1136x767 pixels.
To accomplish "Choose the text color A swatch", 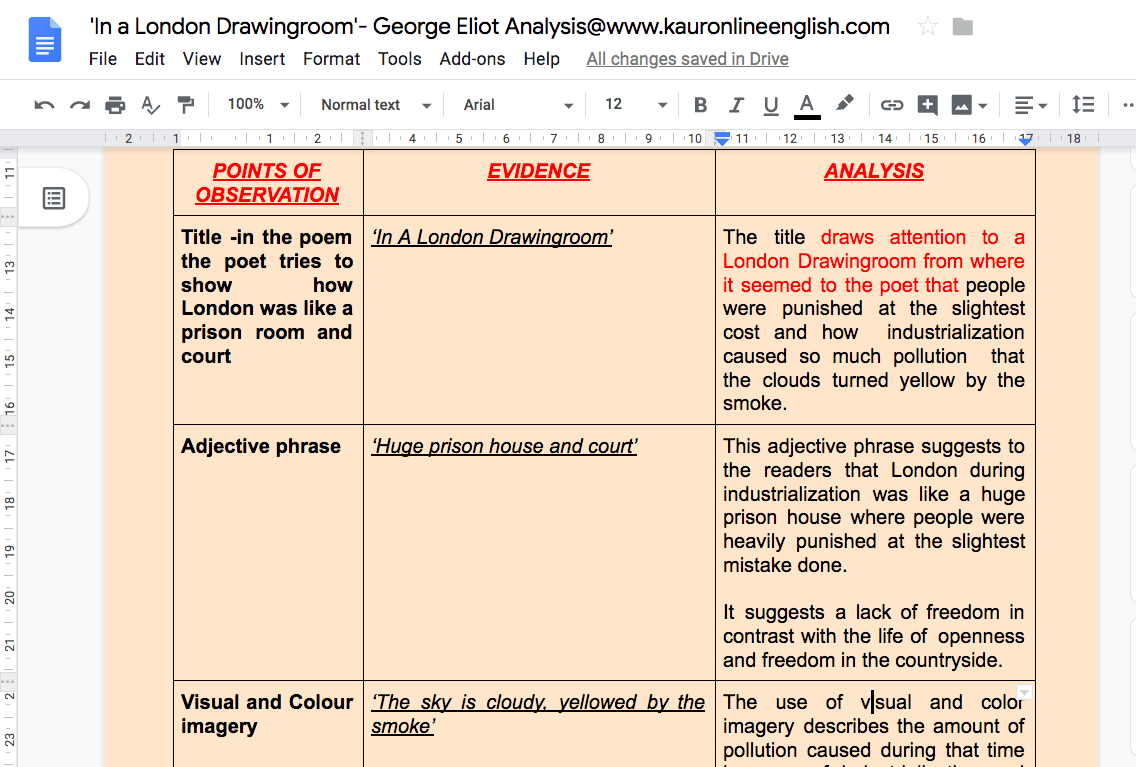I will [x=806, y=106].
